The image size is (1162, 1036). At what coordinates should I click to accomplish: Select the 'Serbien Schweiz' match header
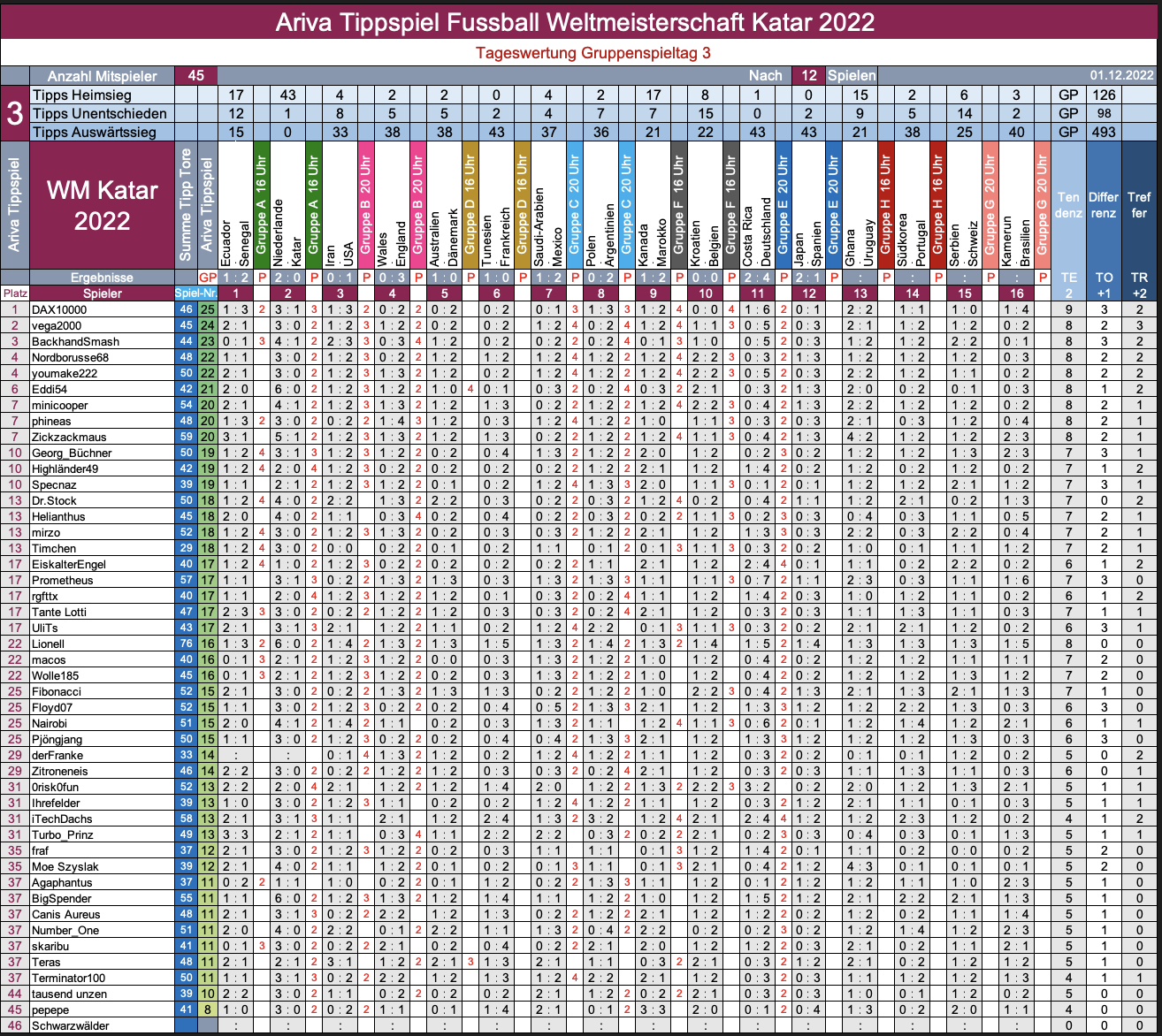[x=965, y=205]
